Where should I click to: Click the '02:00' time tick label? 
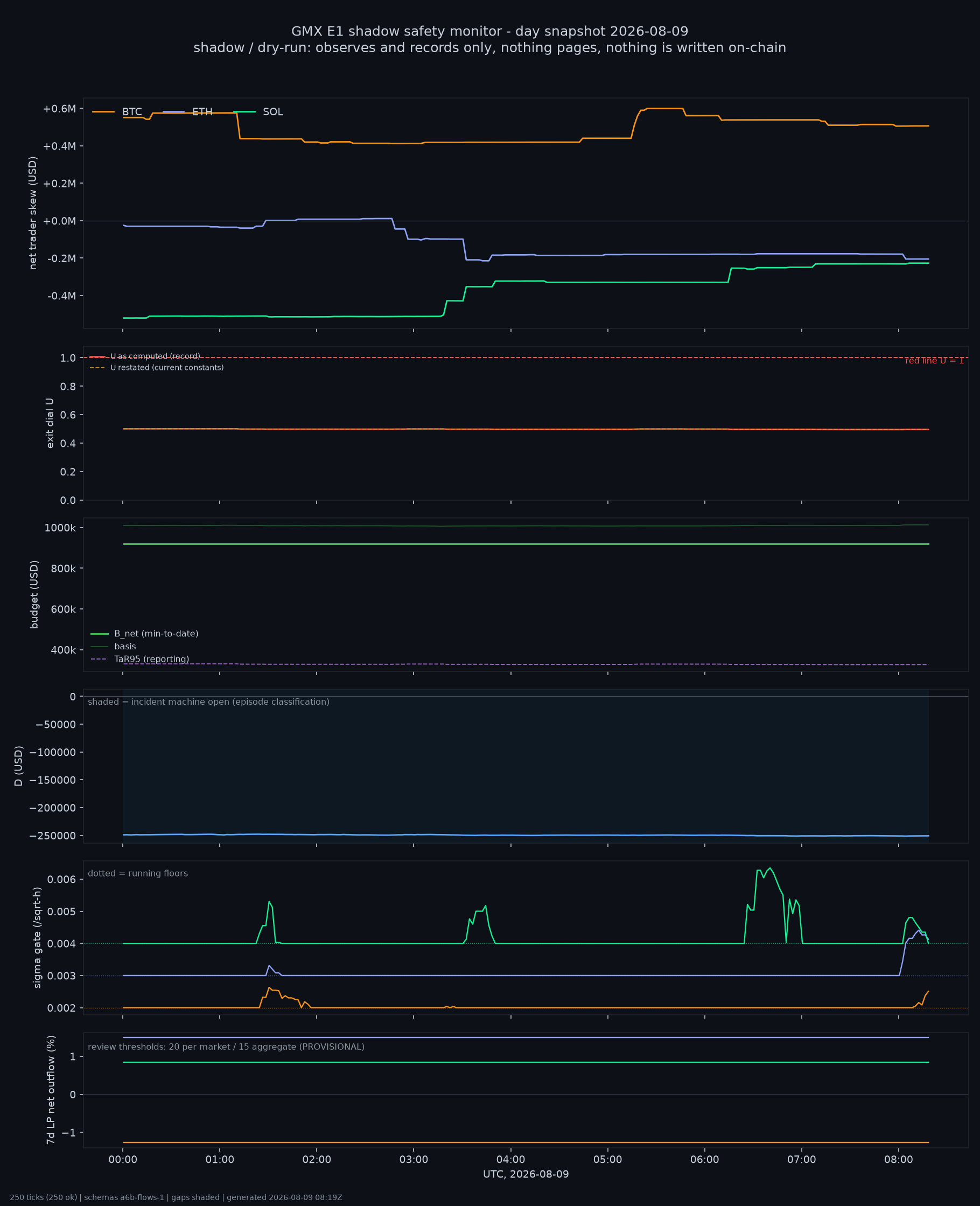point(317,1160)
